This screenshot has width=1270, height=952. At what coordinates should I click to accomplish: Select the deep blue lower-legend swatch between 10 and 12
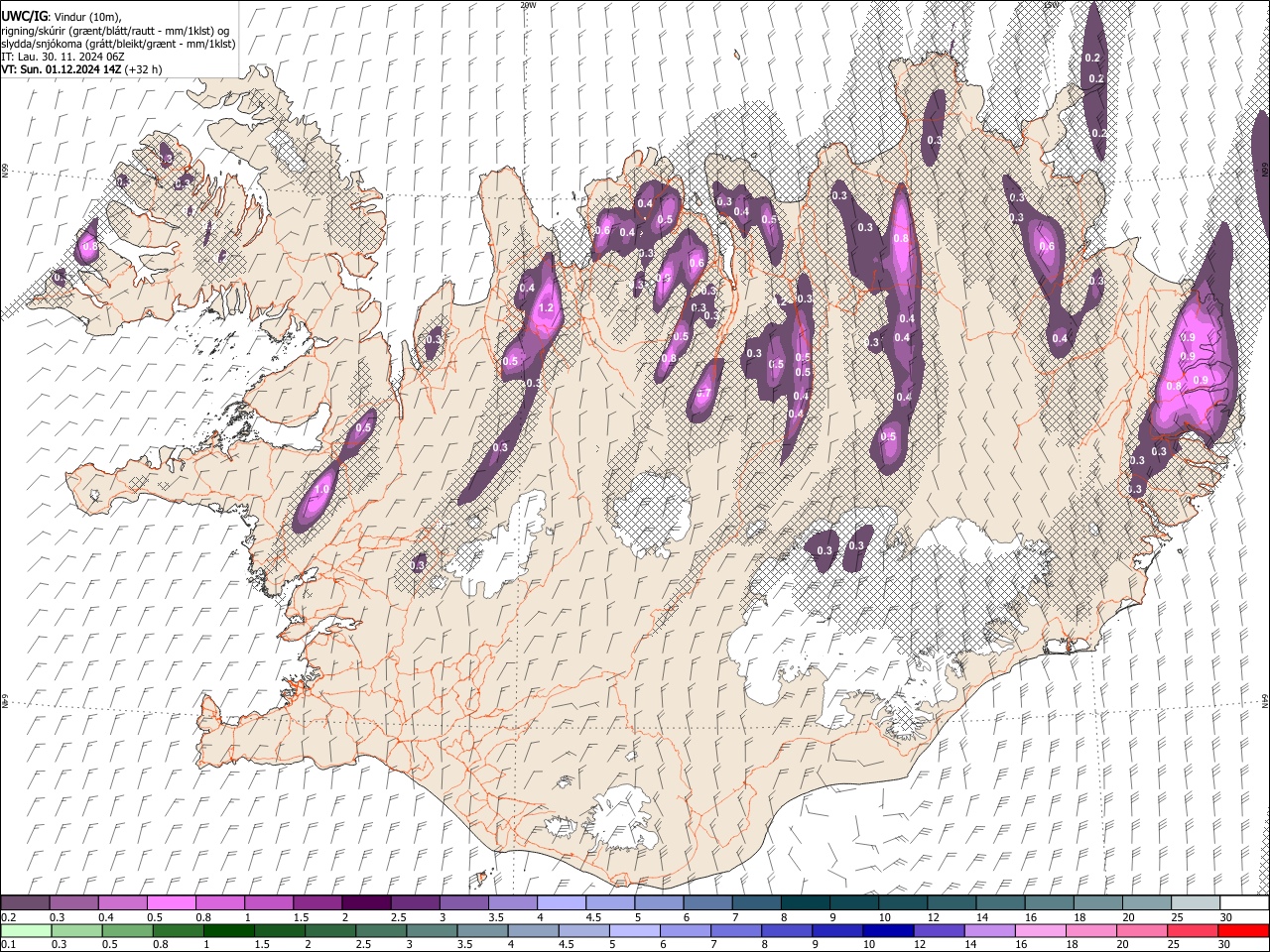click(x=887, y=930)
